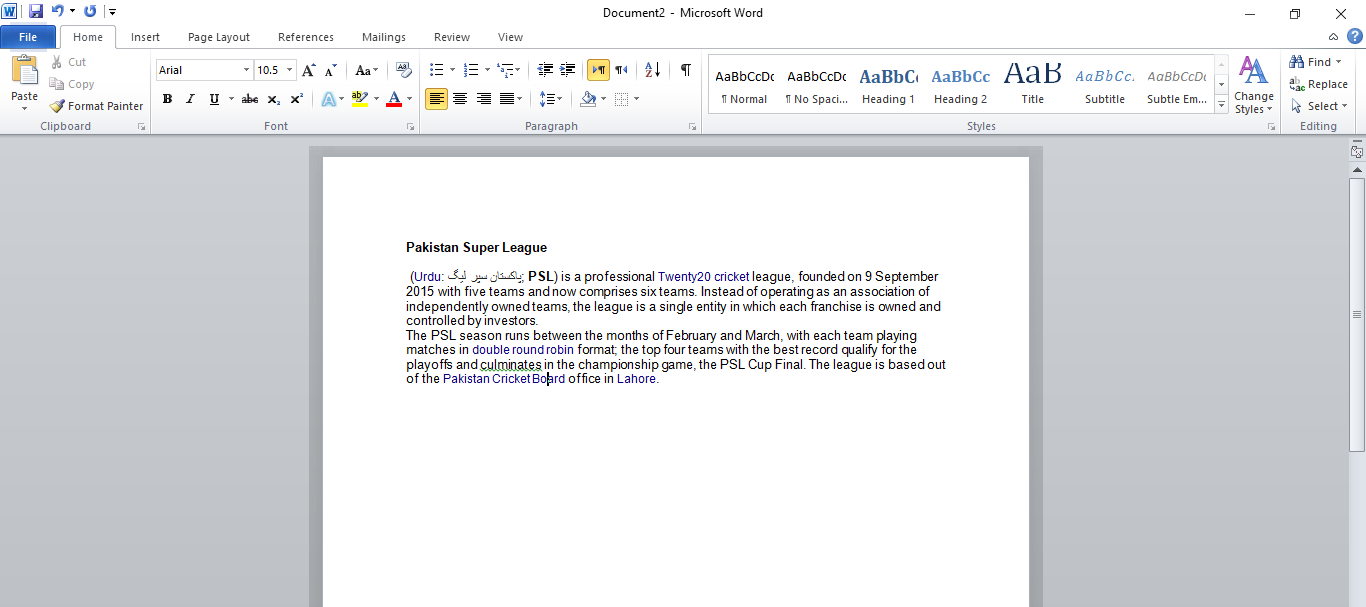Viewport: 1366px width, 607px height.
Task: Switch to the Page Layout tab
Action: pyautogui.click(x=219, y=37)
